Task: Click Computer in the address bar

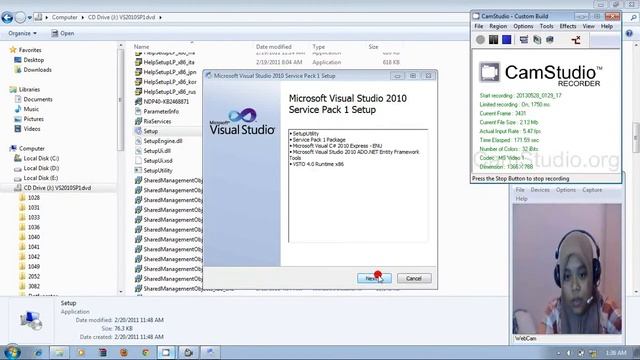Action: [x=64, y=18]
